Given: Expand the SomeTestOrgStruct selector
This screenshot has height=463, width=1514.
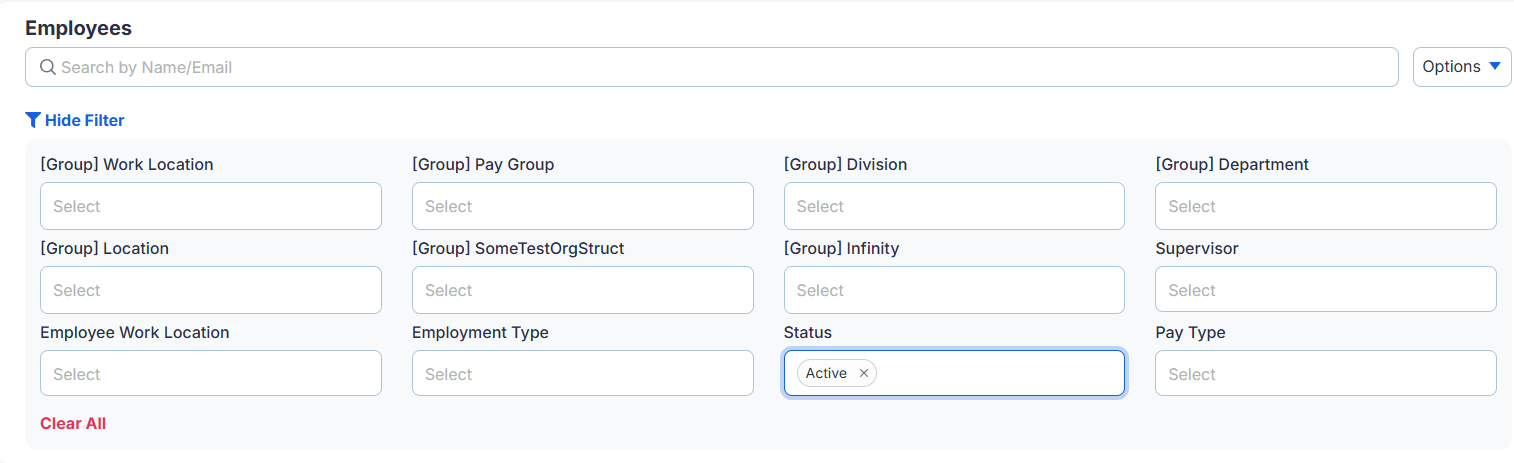Looking at the screenshot, I should pyautogui.click(x=583, y=290).
